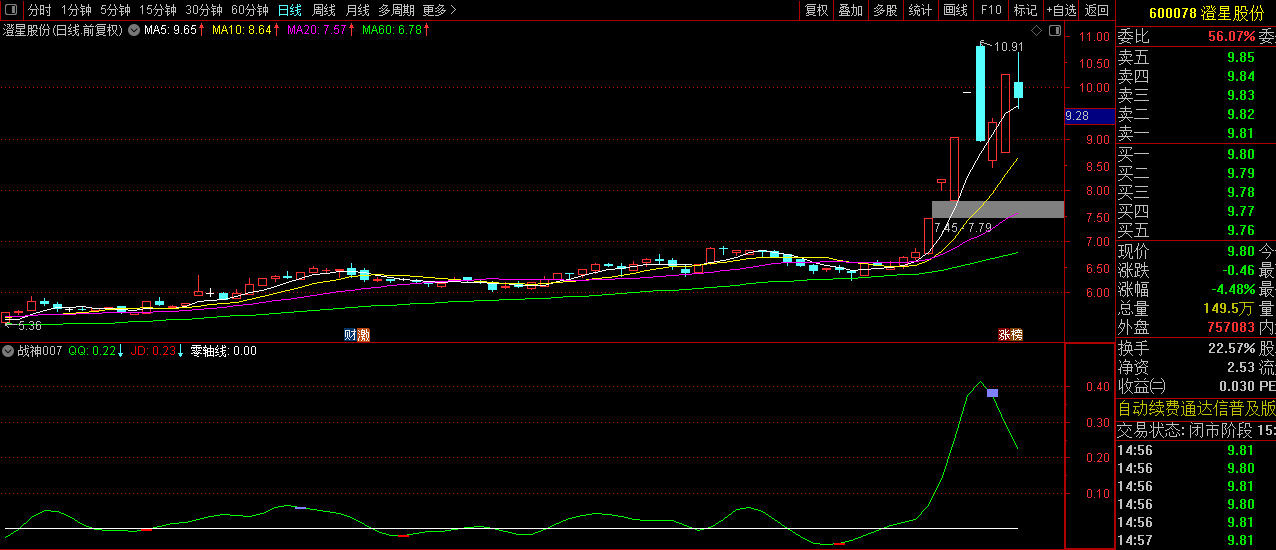Click the 复权 adjustment button
1276x550 pixels.
tap(817, 10)
